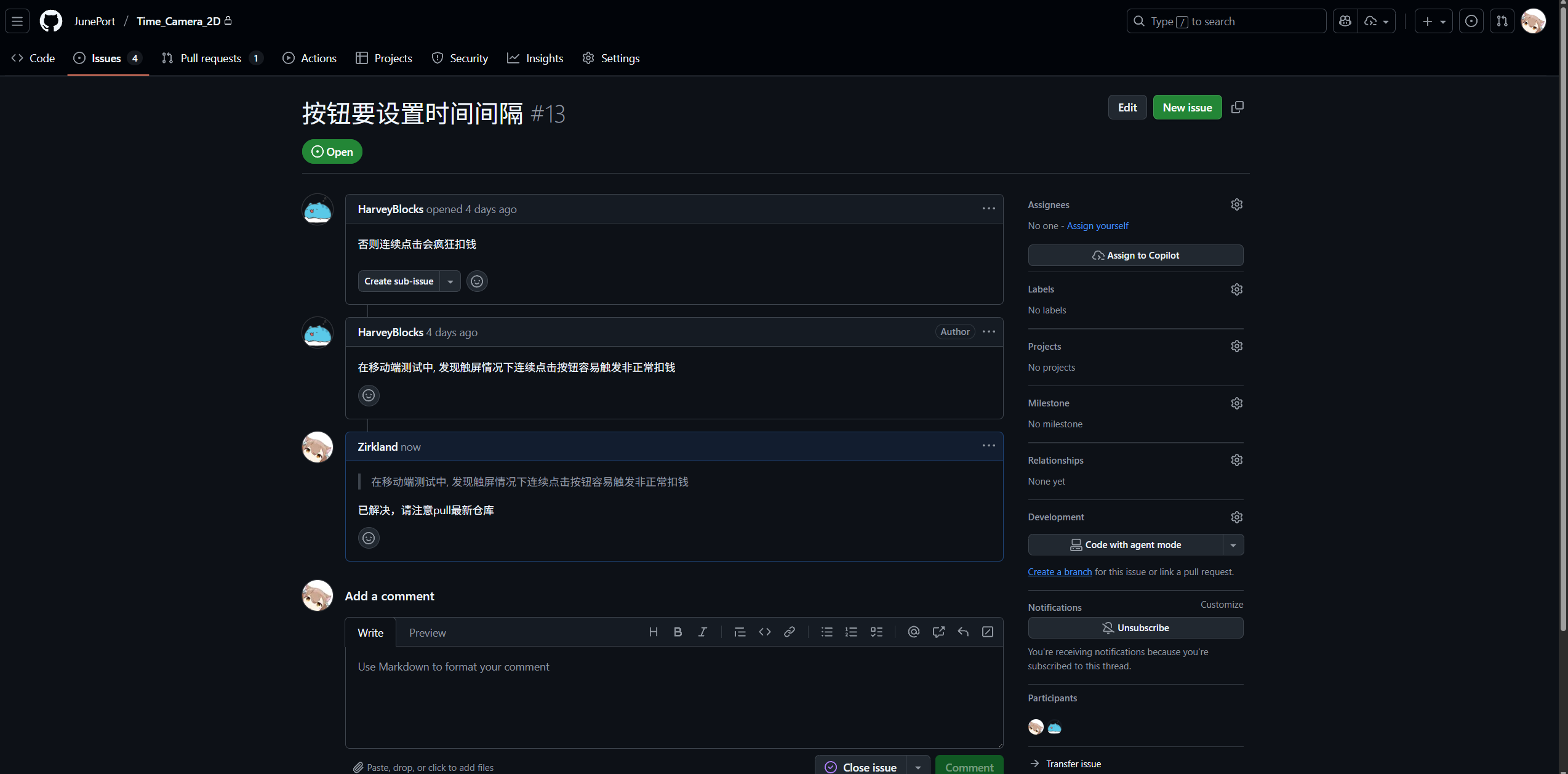
Task: Open the user profile avatar menu
Action: point(1533,21)
